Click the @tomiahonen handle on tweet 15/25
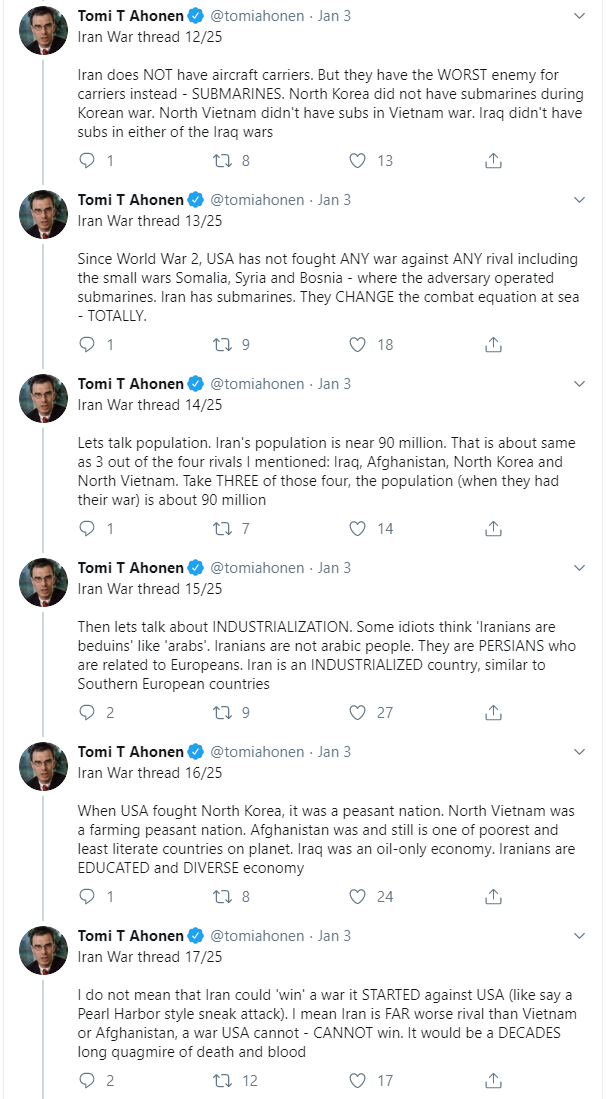This screenshot has width=606, height=1099. pos(257,568)
